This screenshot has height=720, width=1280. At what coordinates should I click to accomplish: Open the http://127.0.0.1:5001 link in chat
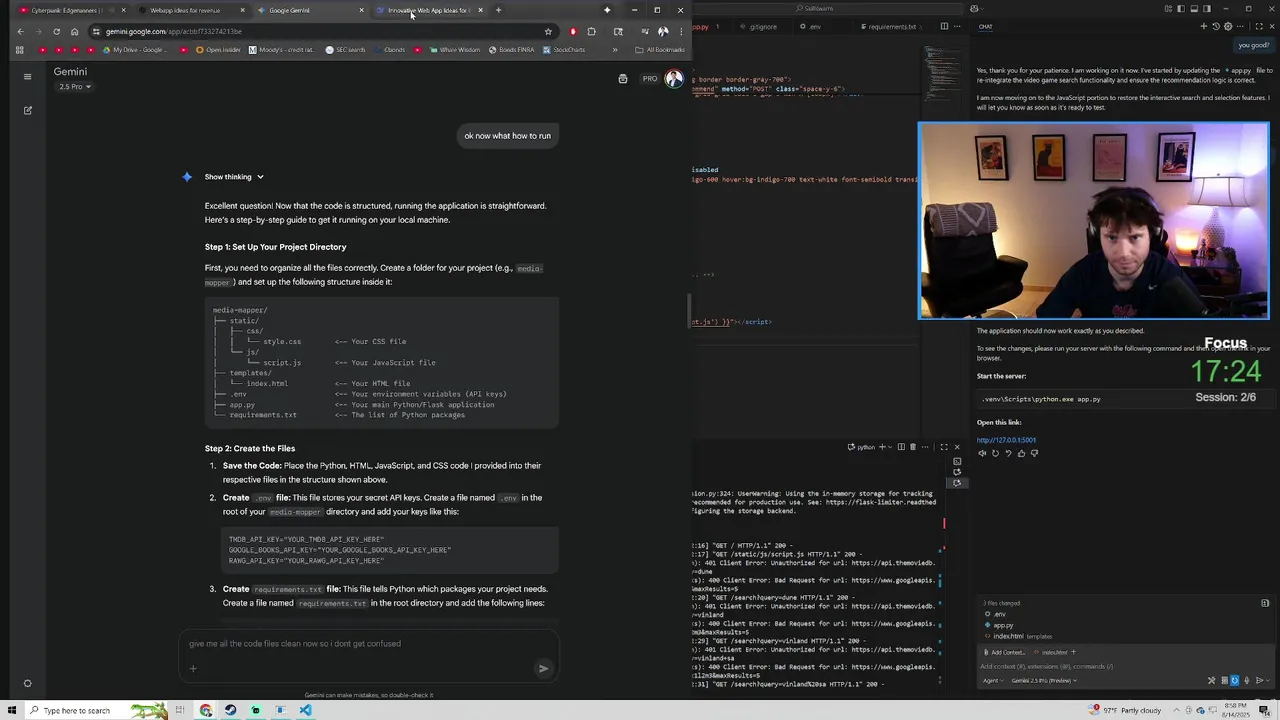click(1006, 440)
